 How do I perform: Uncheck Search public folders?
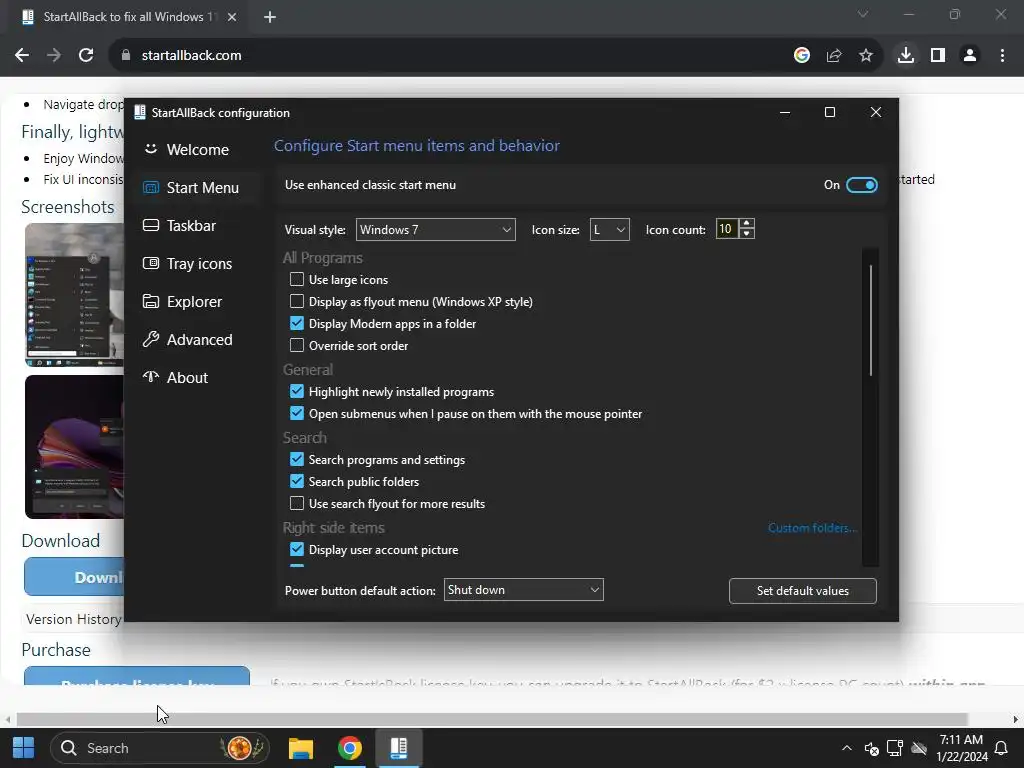tap(296, 481)
